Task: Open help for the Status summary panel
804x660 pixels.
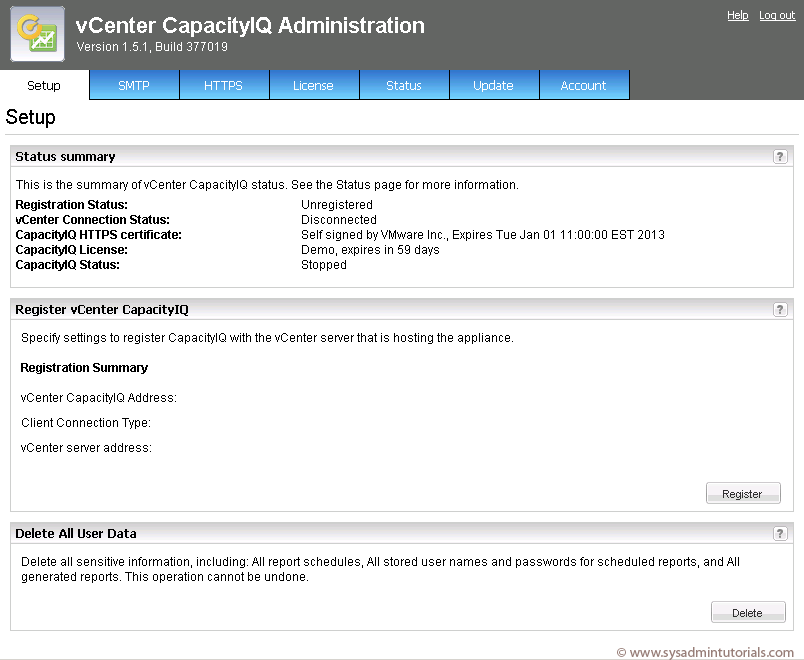Action: pos(780,156)
